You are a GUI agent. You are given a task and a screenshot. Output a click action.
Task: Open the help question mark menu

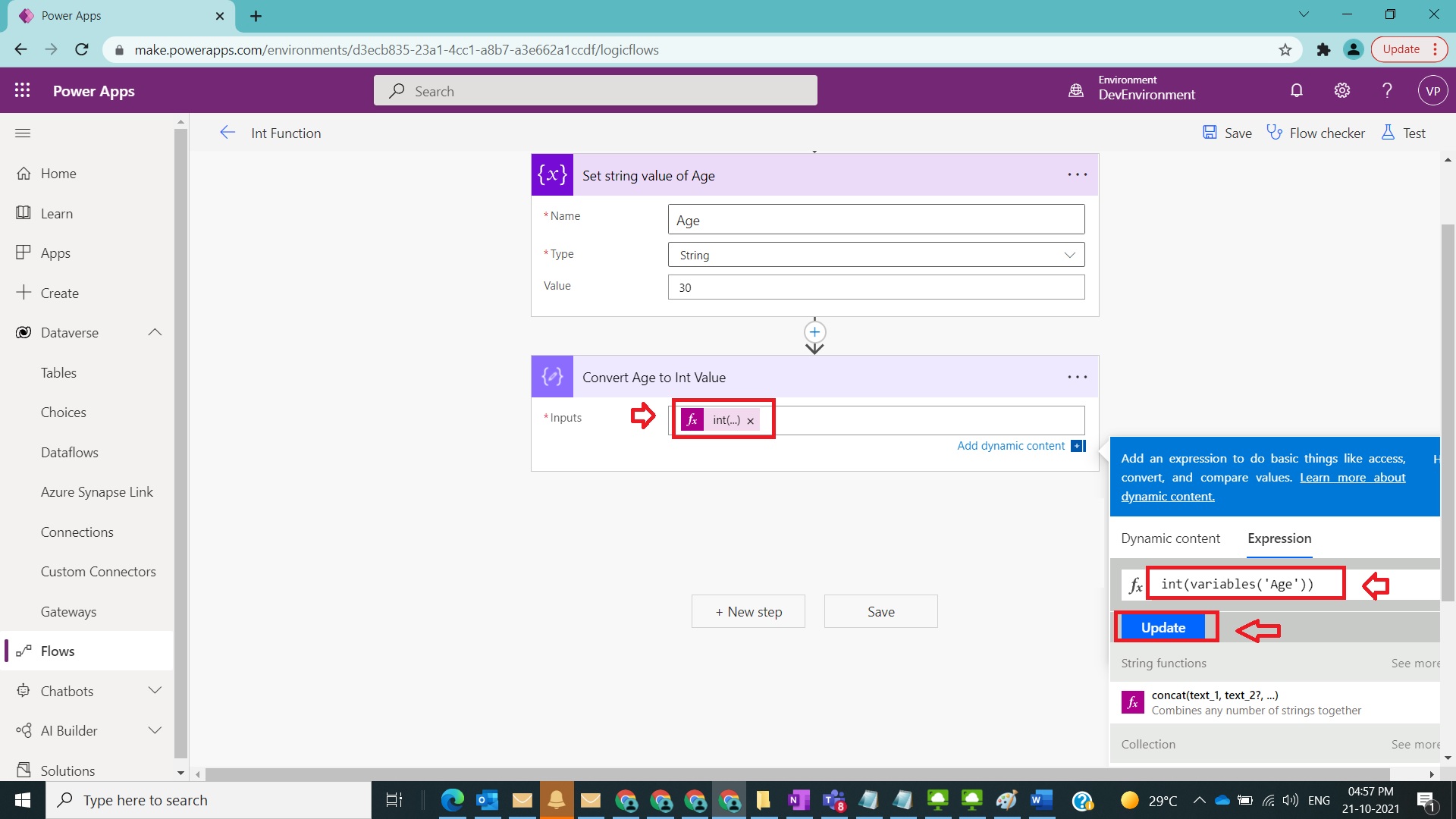pyautogui.click(x=1387, y=90)
